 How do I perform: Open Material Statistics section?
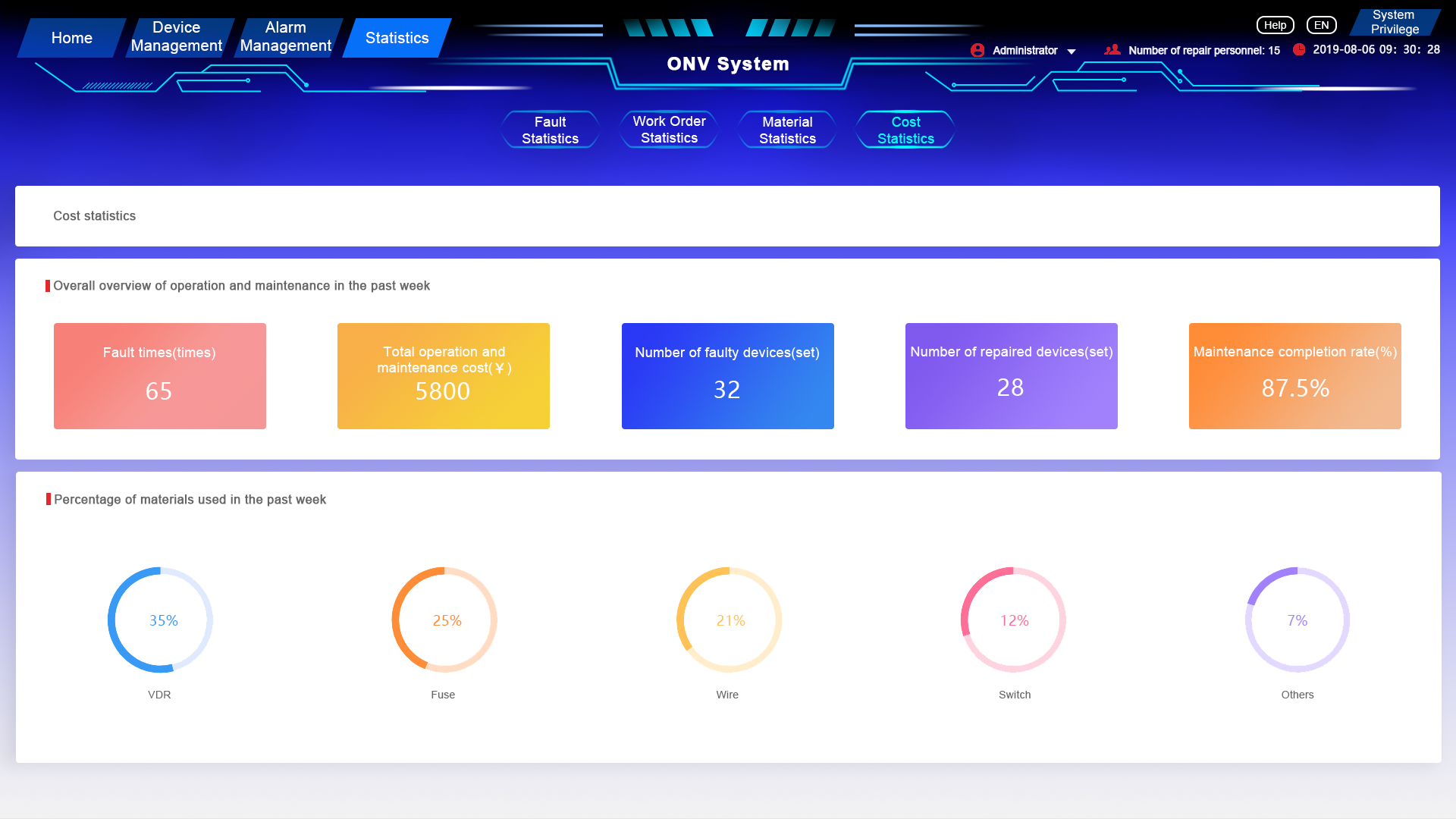point(787,129)
